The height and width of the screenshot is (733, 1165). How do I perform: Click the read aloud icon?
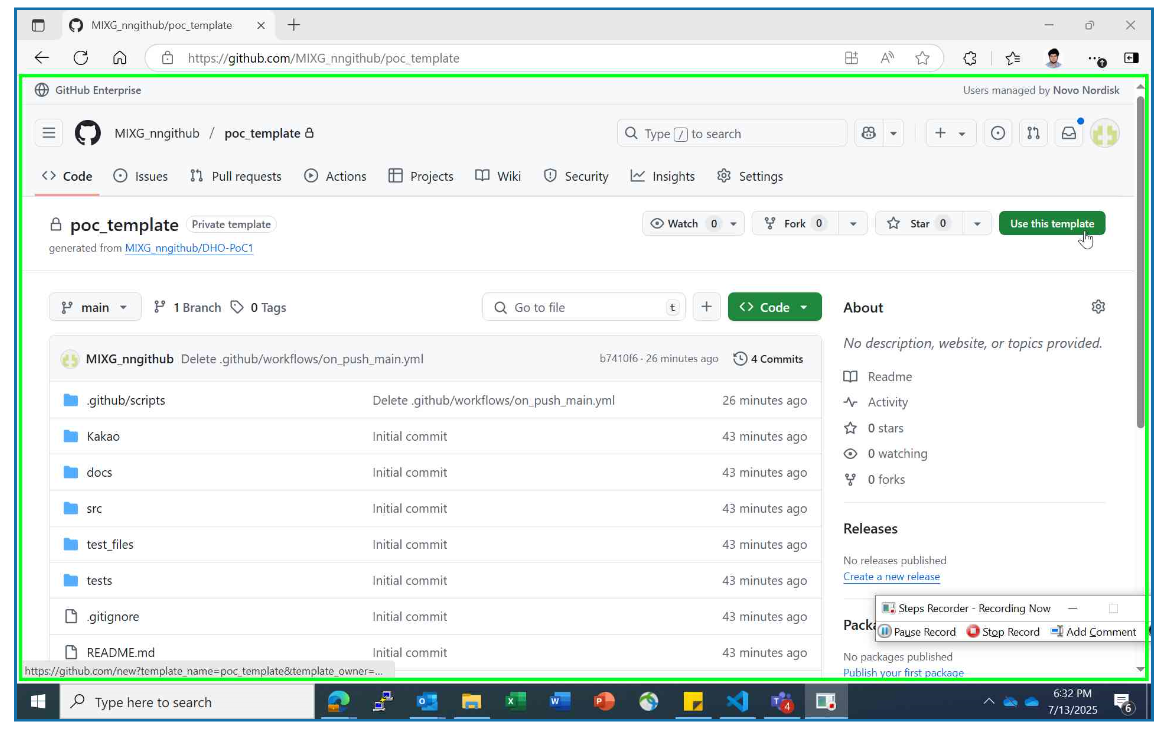point(887,58)
